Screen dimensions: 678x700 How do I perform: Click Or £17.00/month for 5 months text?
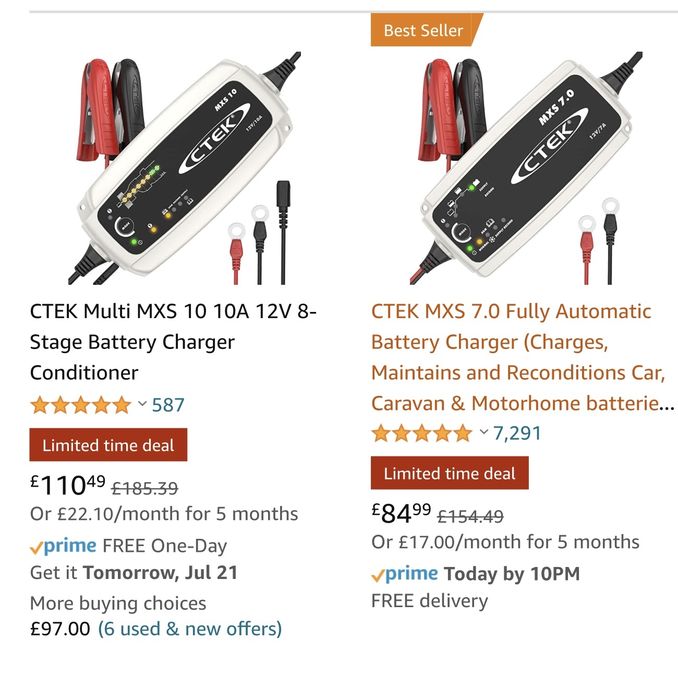505,542
